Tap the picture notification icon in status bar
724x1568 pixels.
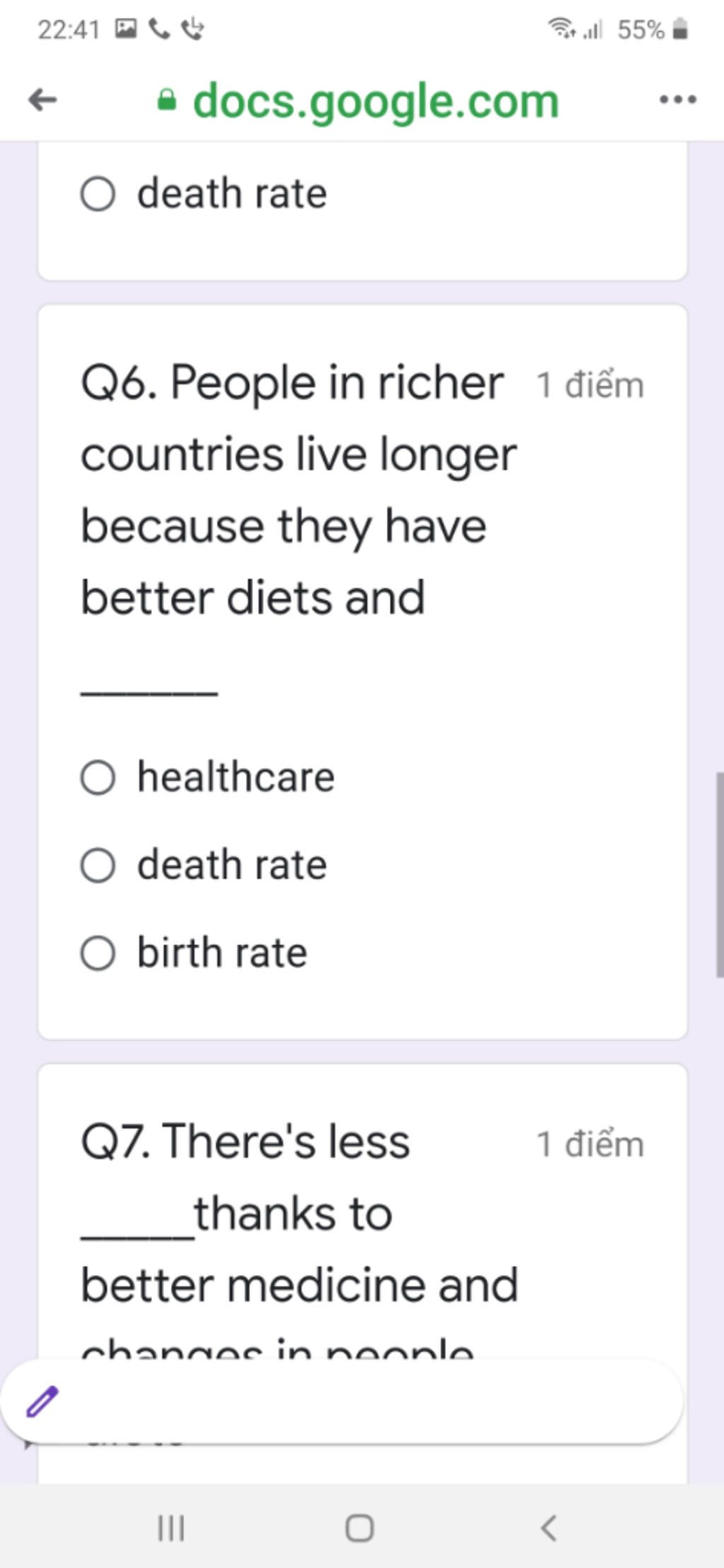click(125, 29)
